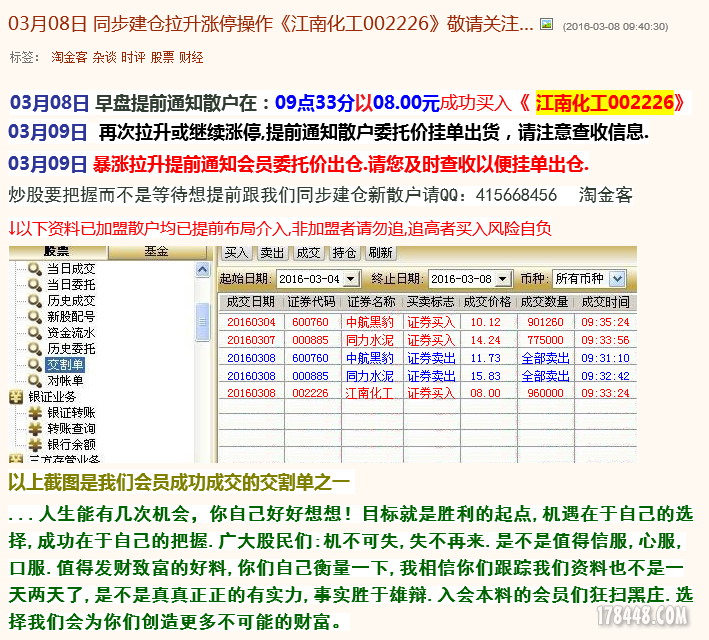Click the yen icon beside 转账查询
This screenshot has width=709, height=640.
coord(35,428)
